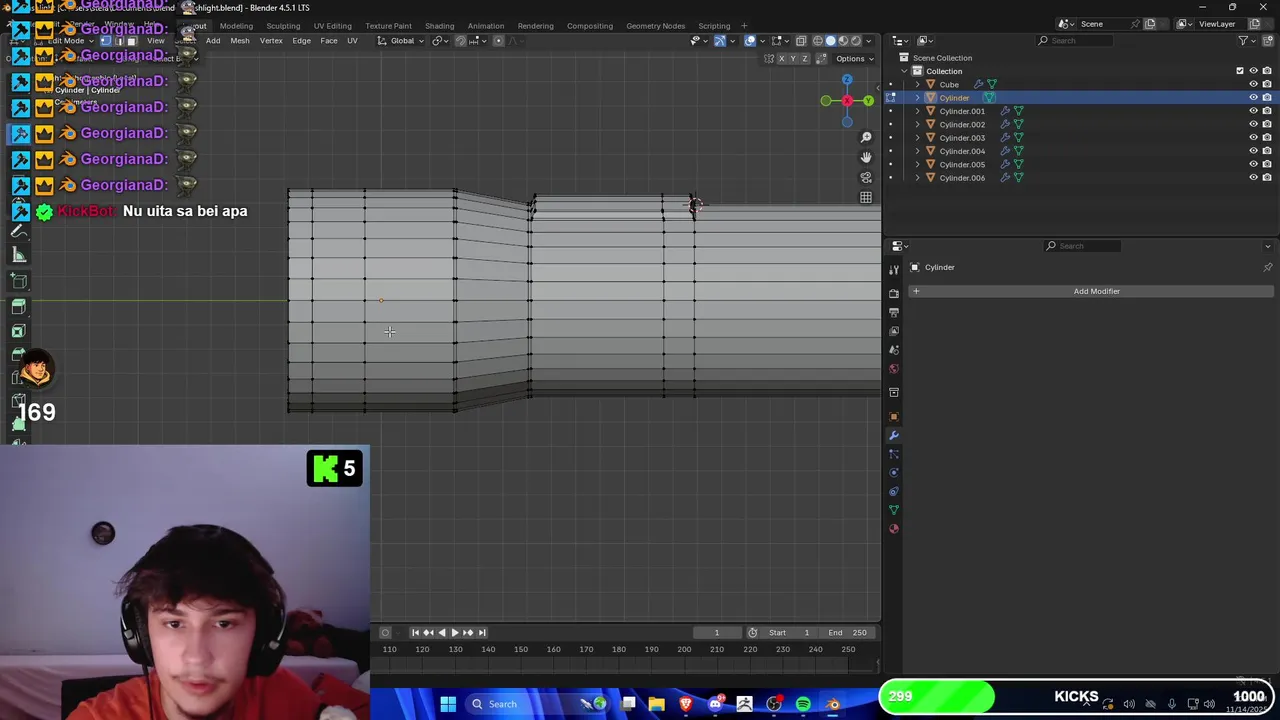The width and height of the screenshot is (1280, 720).
Task: Hide Cylinder.006 with its eye icon
Action: [x=1253, y=178]
